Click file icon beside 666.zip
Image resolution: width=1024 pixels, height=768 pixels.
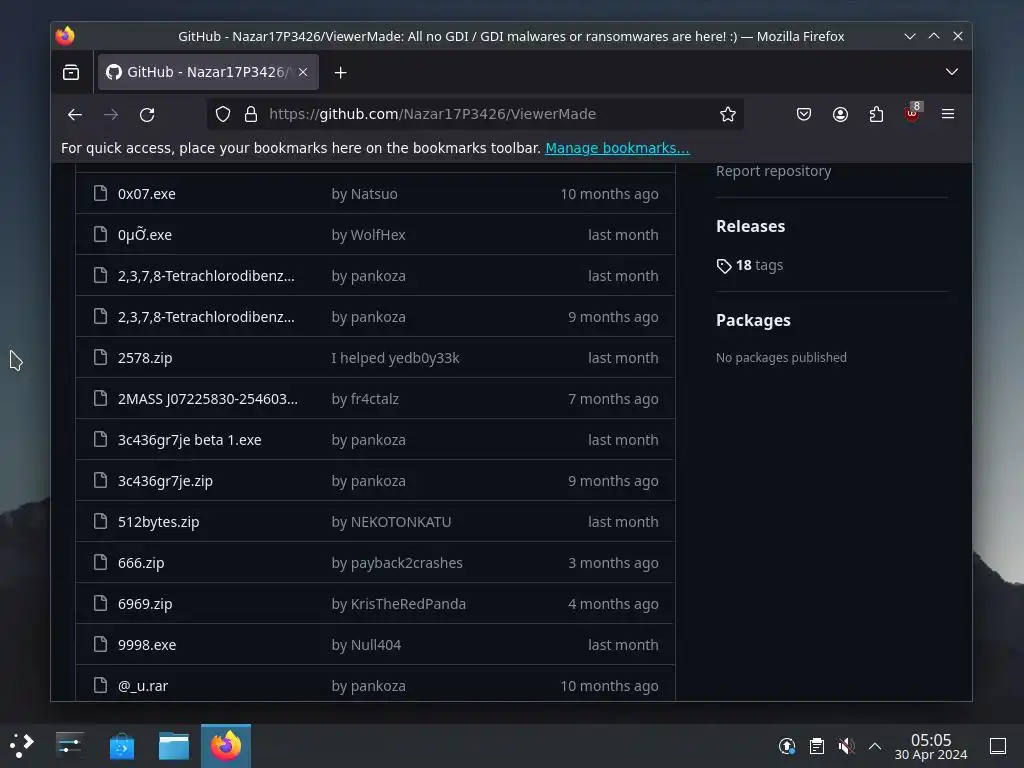100,562
